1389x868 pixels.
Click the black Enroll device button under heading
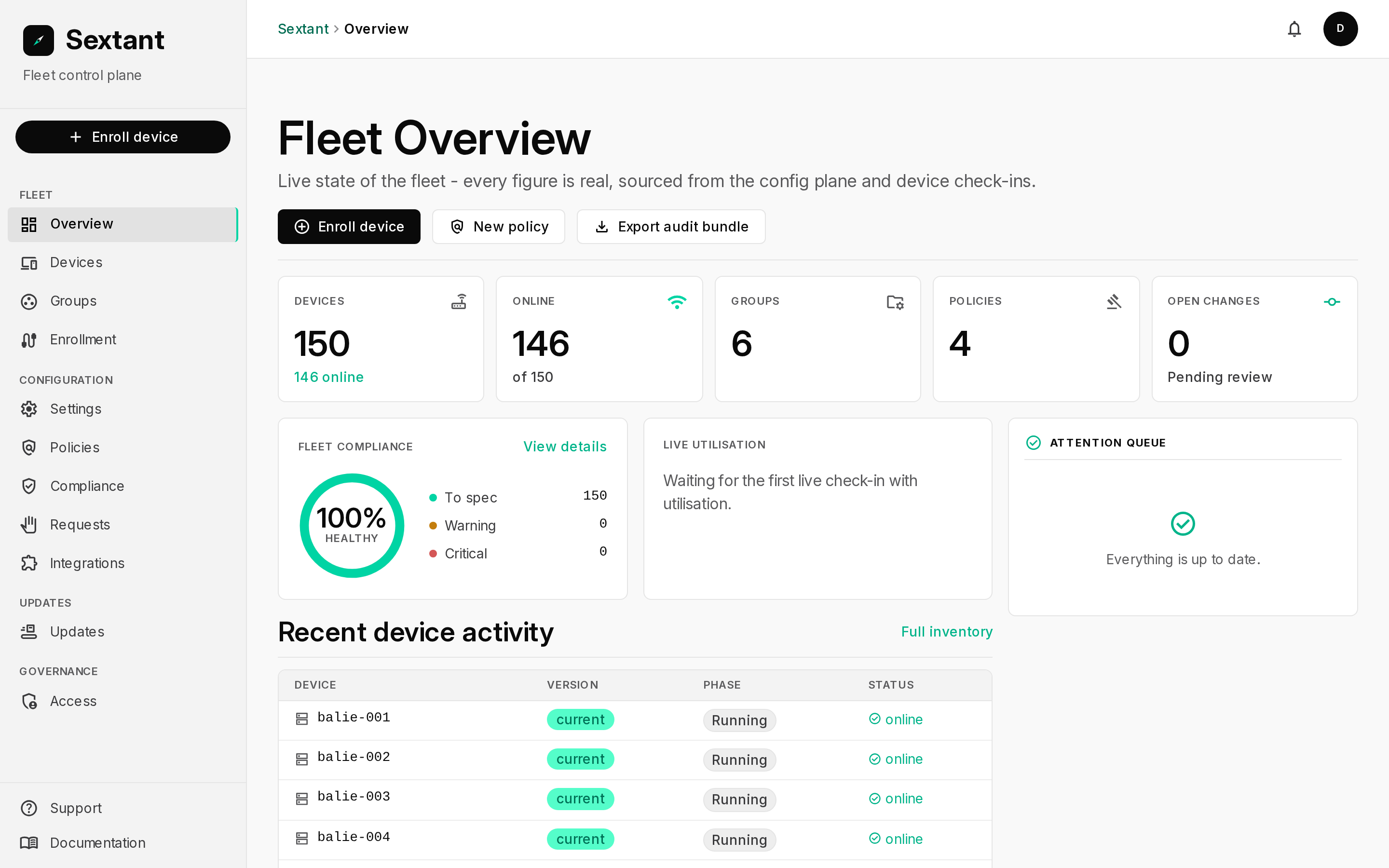tap(349, 227)
